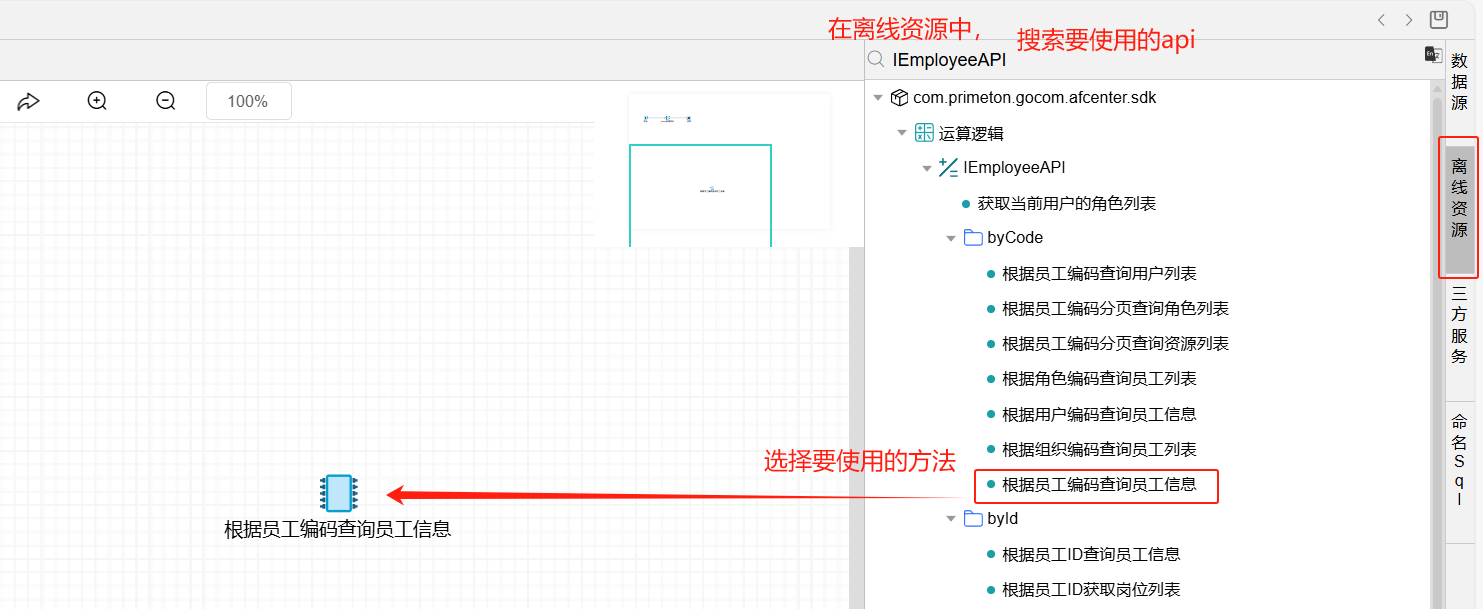Collapse the byId folder
Image resolution: width=1483 pixels, height=609 pixels.
pos(951,519)
